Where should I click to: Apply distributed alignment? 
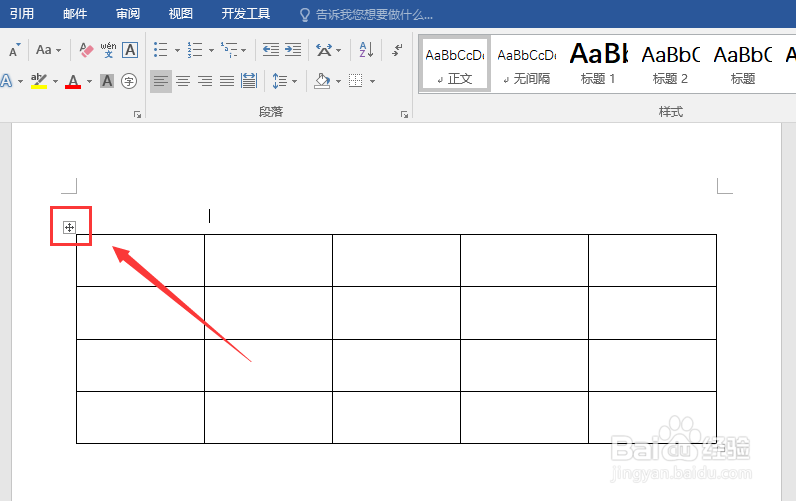(249, 81)
